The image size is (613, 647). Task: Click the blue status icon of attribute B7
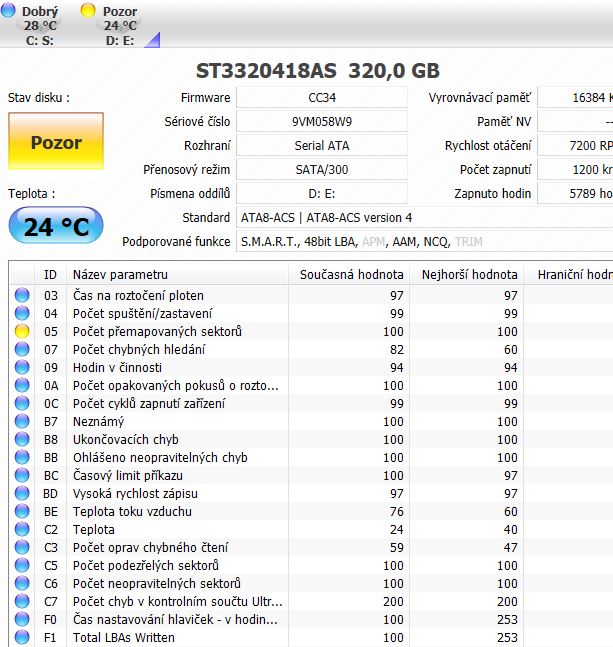click(22, 421)
